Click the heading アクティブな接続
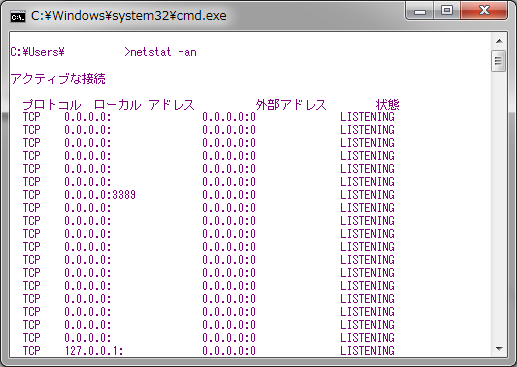The width and height of the screenshot is (517, 367). pos(58,79)
